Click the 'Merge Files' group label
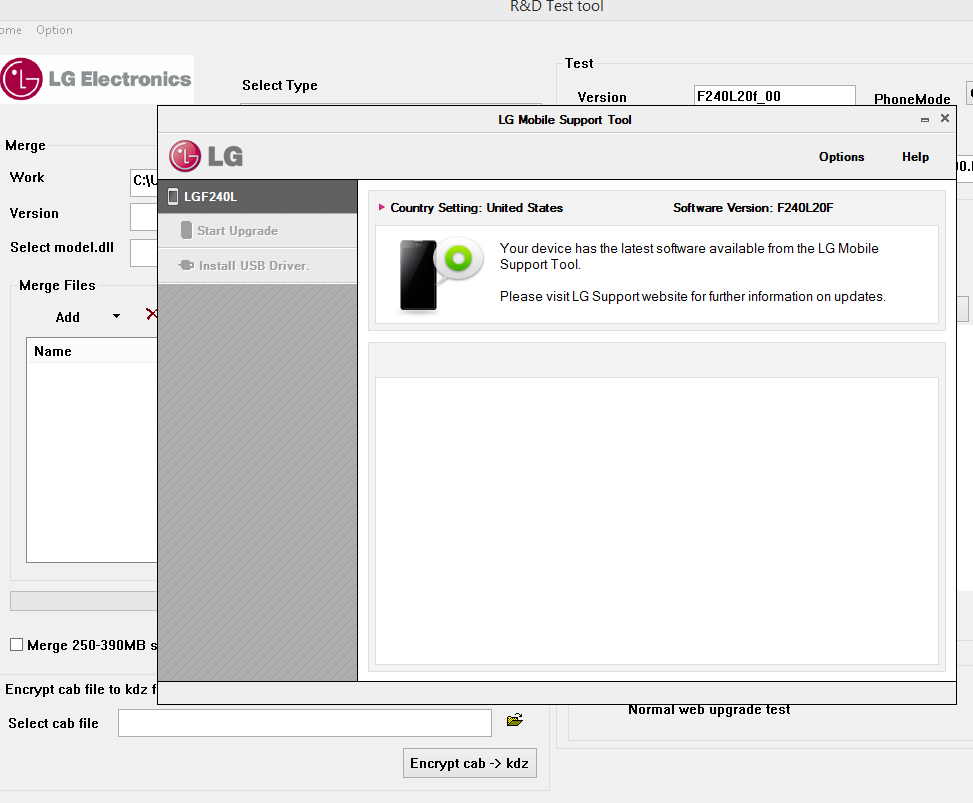 (x=57, y=285)
